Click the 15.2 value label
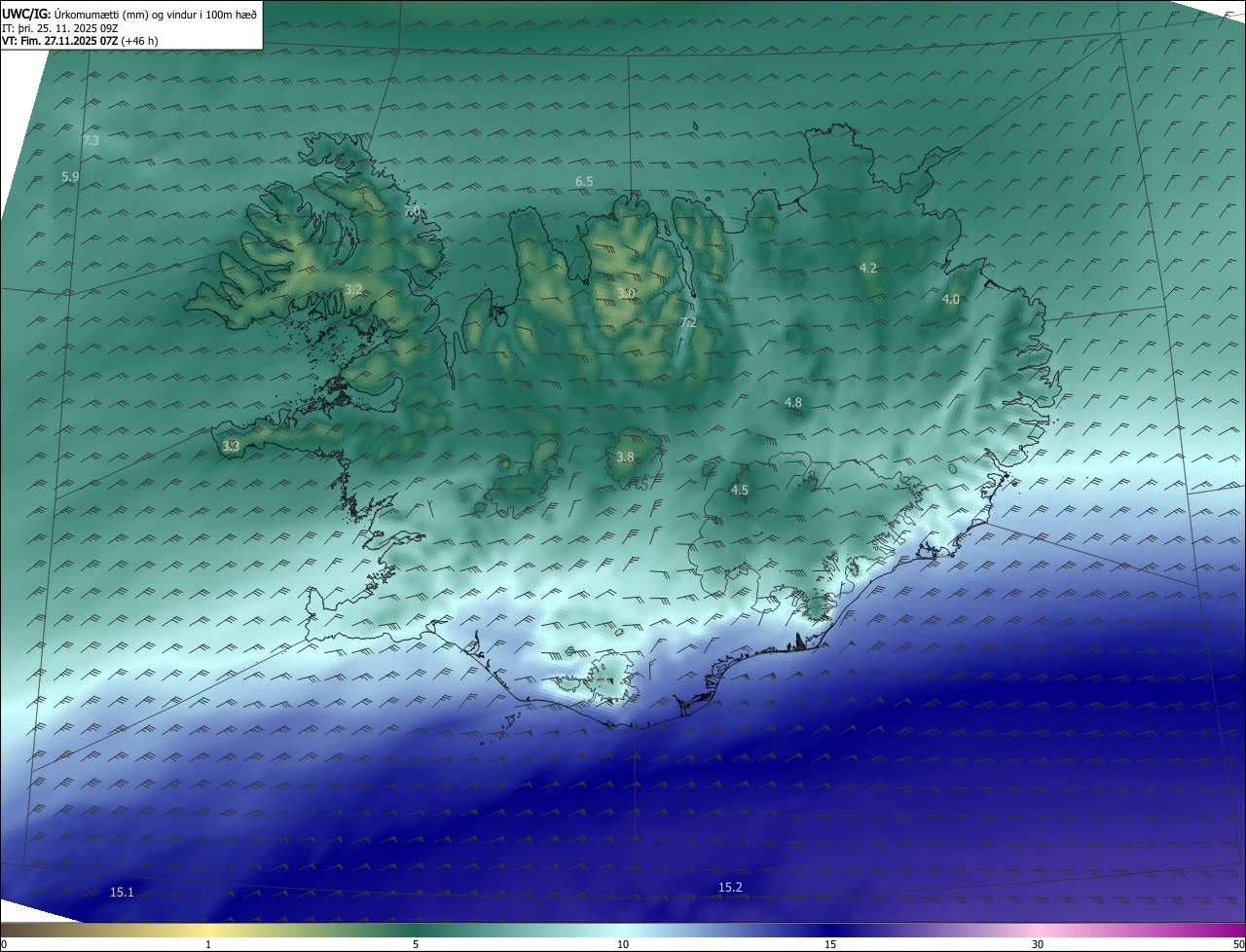The image size is (1246, 952). tap(730, 888)
